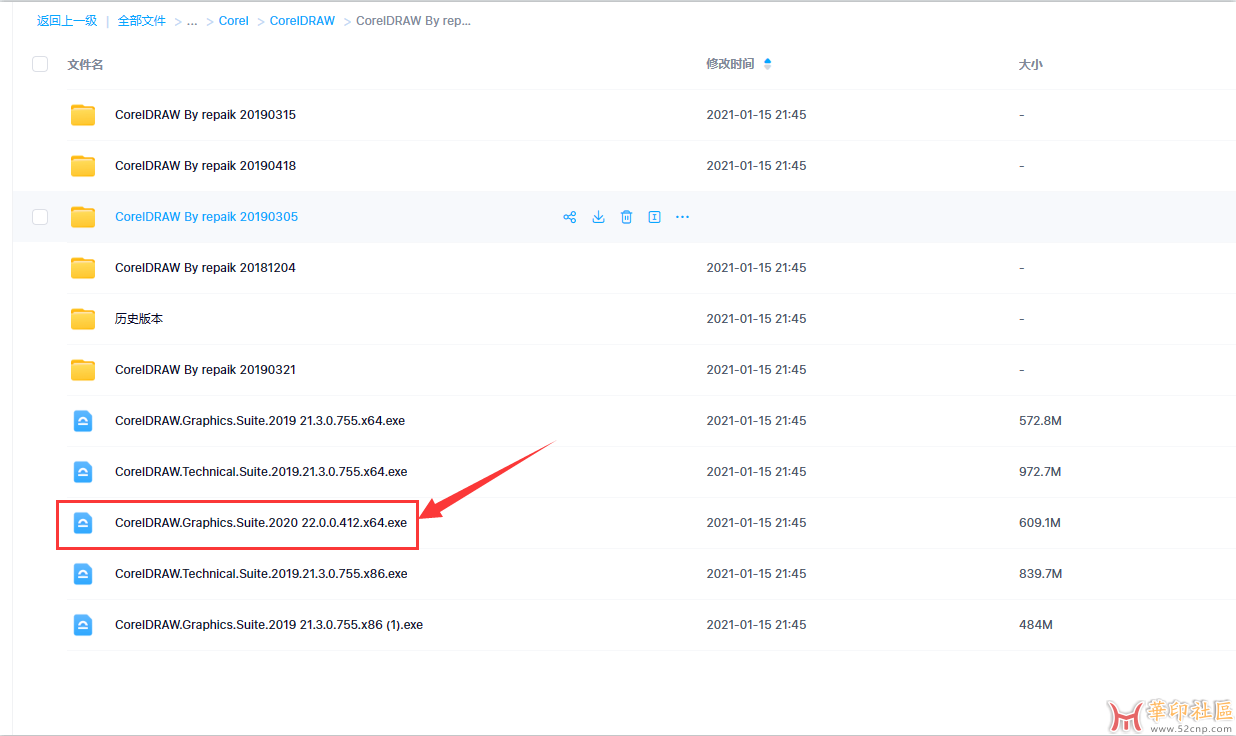Screen dimensions: 1236x736
Task: Click folder icon of CorelDRAW By repaik 20190315
Action: (83, 115)
